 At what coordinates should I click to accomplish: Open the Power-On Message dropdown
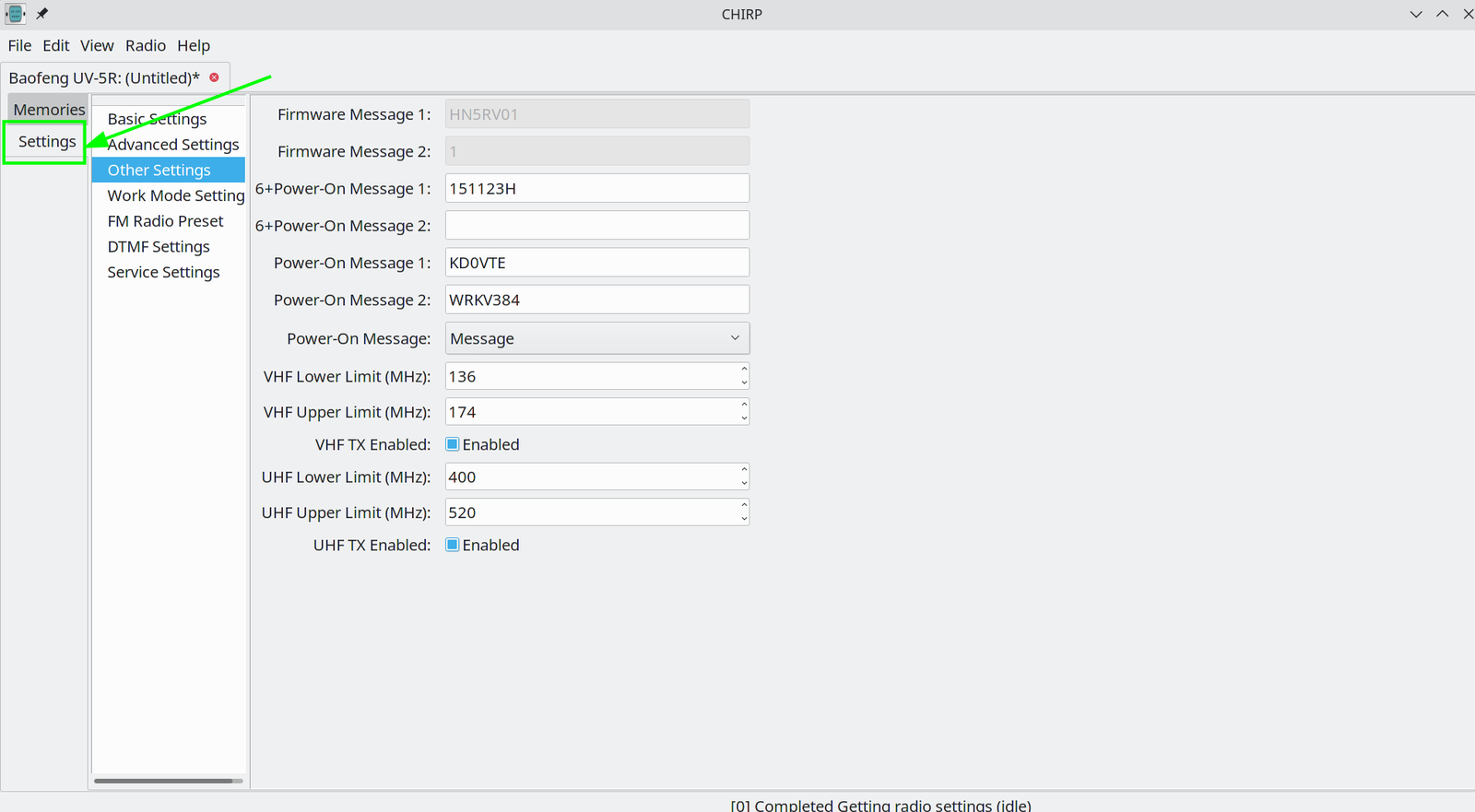[596, 338]
